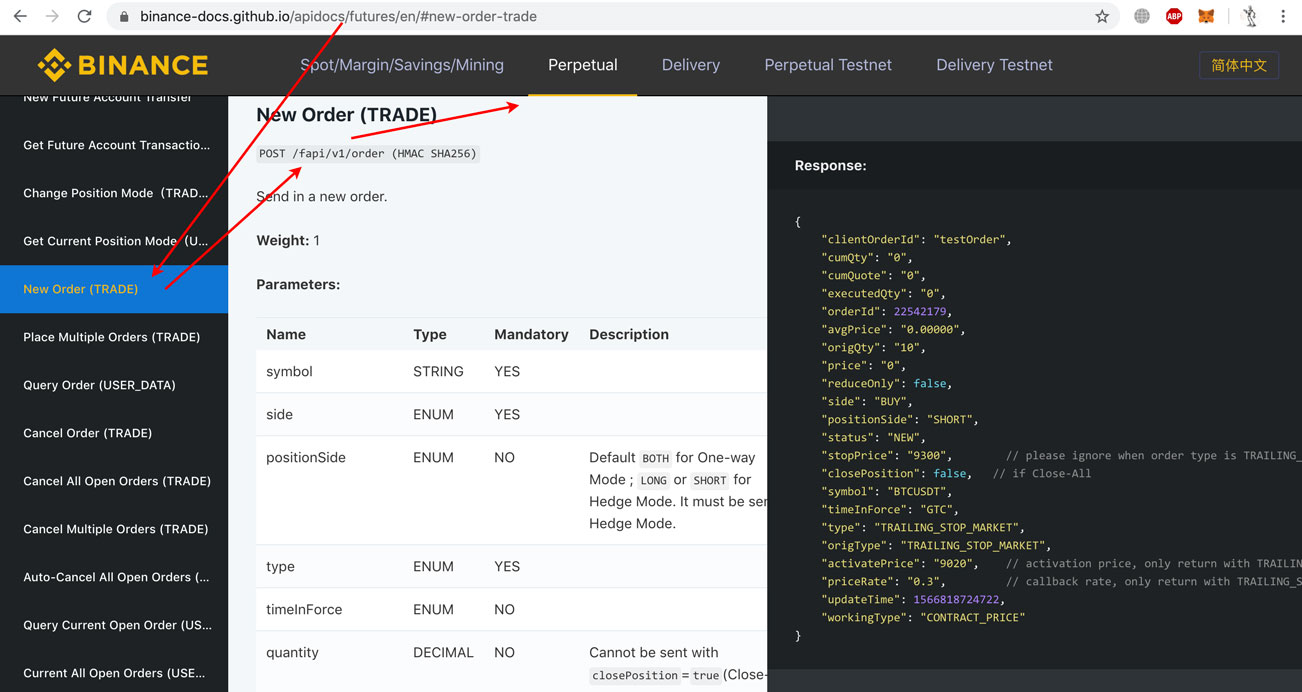Open the MetaMask extension
The width and height of the screenshot is (1302, 692).
[1205, 16]
